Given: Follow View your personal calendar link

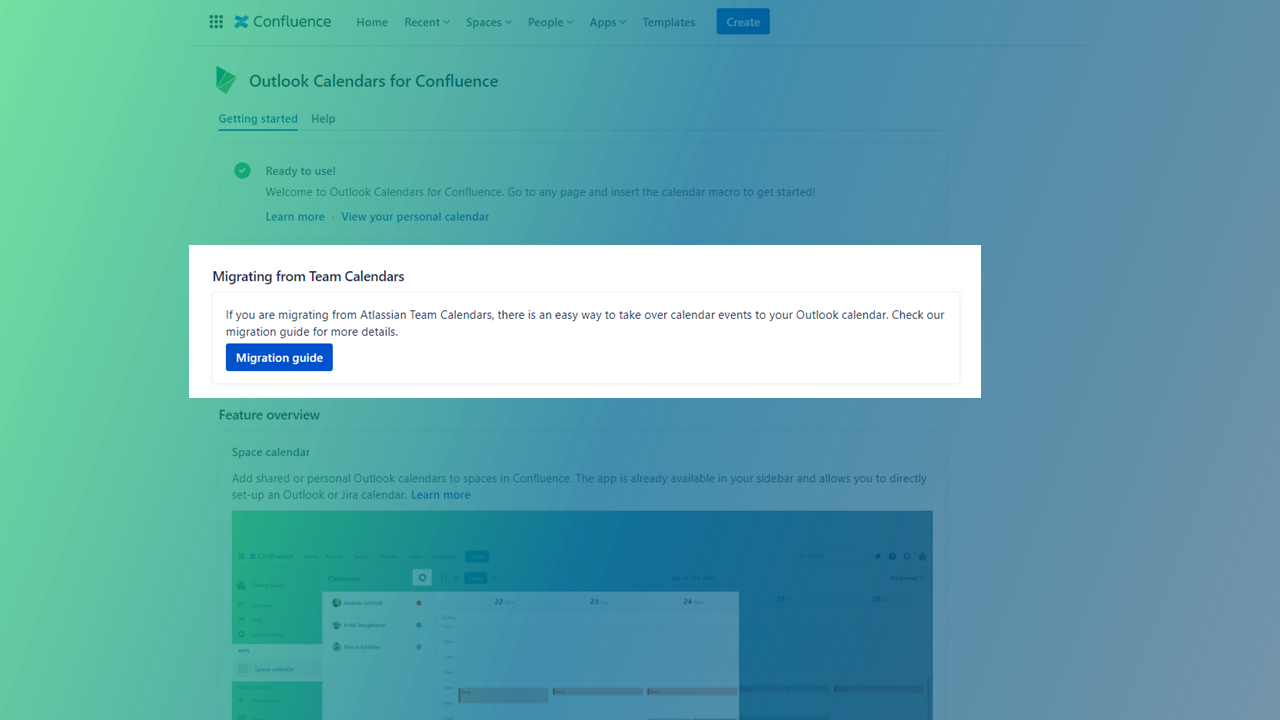Looking at the screenshot, I should (415, 217).
